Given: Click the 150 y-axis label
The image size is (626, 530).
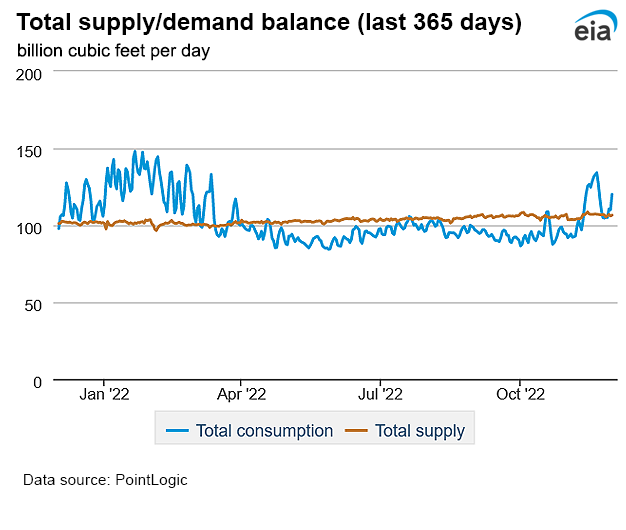Looking at the screenshot, I should click(29, 152).
